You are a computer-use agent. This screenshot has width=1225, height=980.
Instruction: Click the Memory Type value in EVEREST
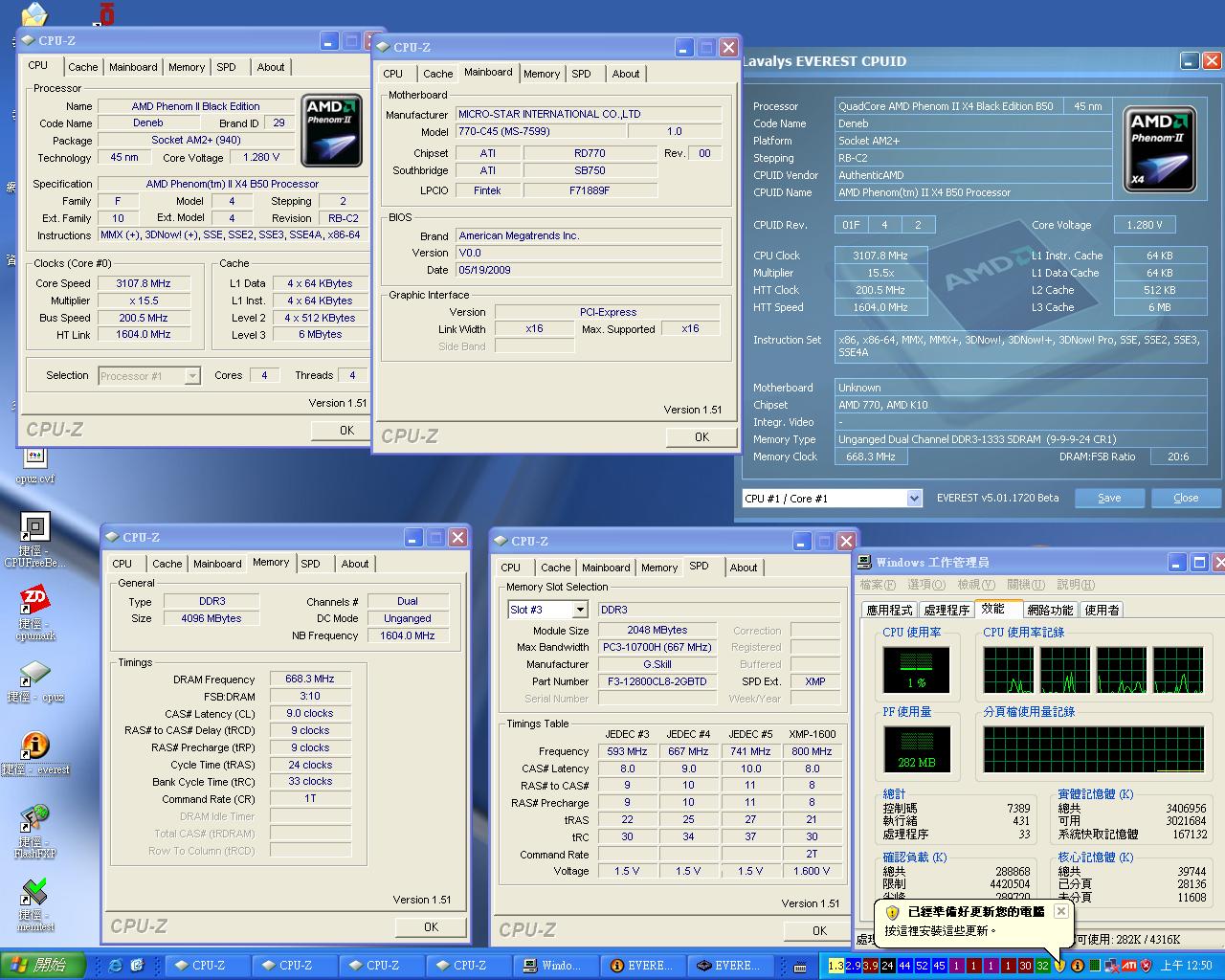pos(1021,439)
